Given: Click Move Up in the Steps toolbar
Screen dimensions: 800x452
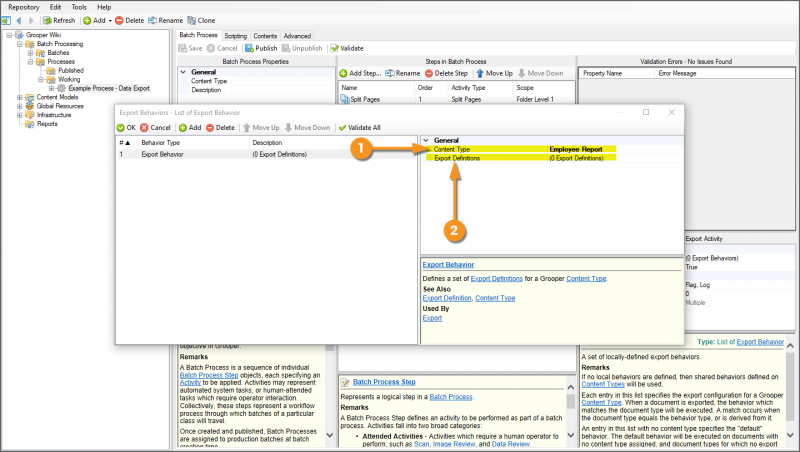Looking at the screenshot, I should pyautogui.click(x=494, y=73).
